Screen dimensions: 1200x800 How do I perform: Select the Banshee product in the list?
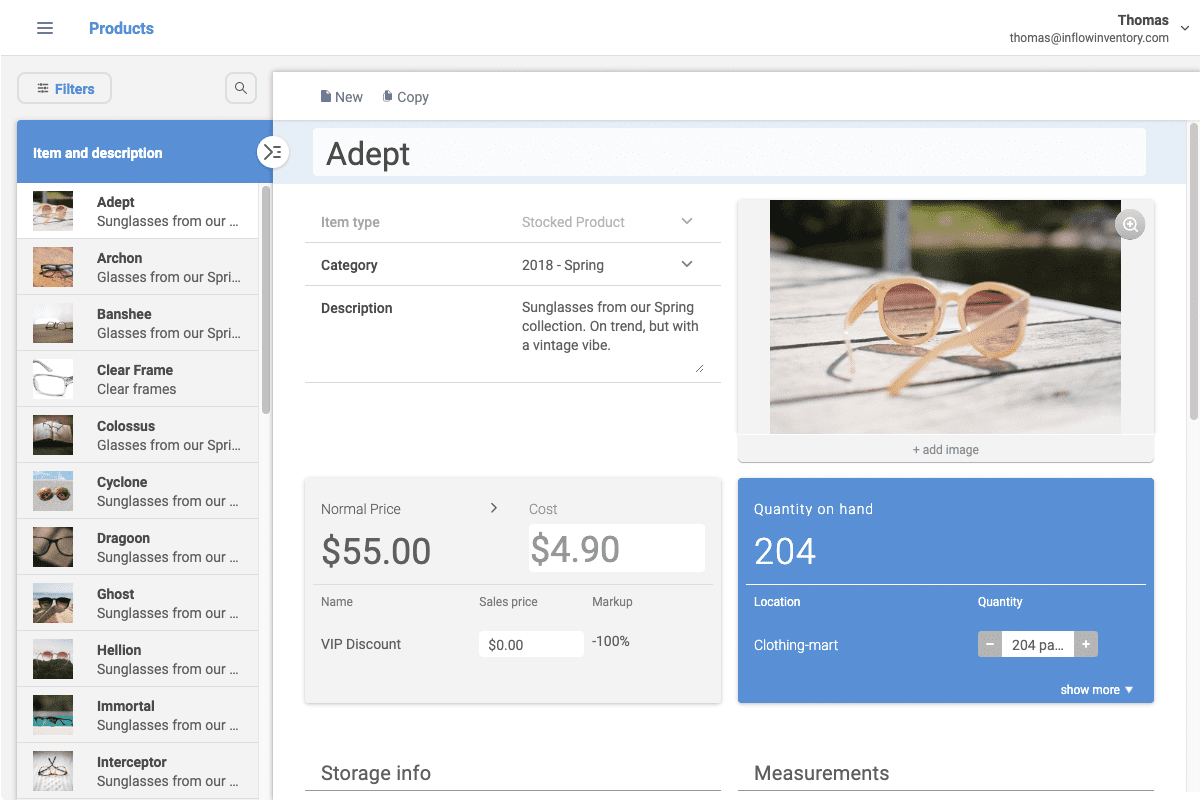point(150,323)
